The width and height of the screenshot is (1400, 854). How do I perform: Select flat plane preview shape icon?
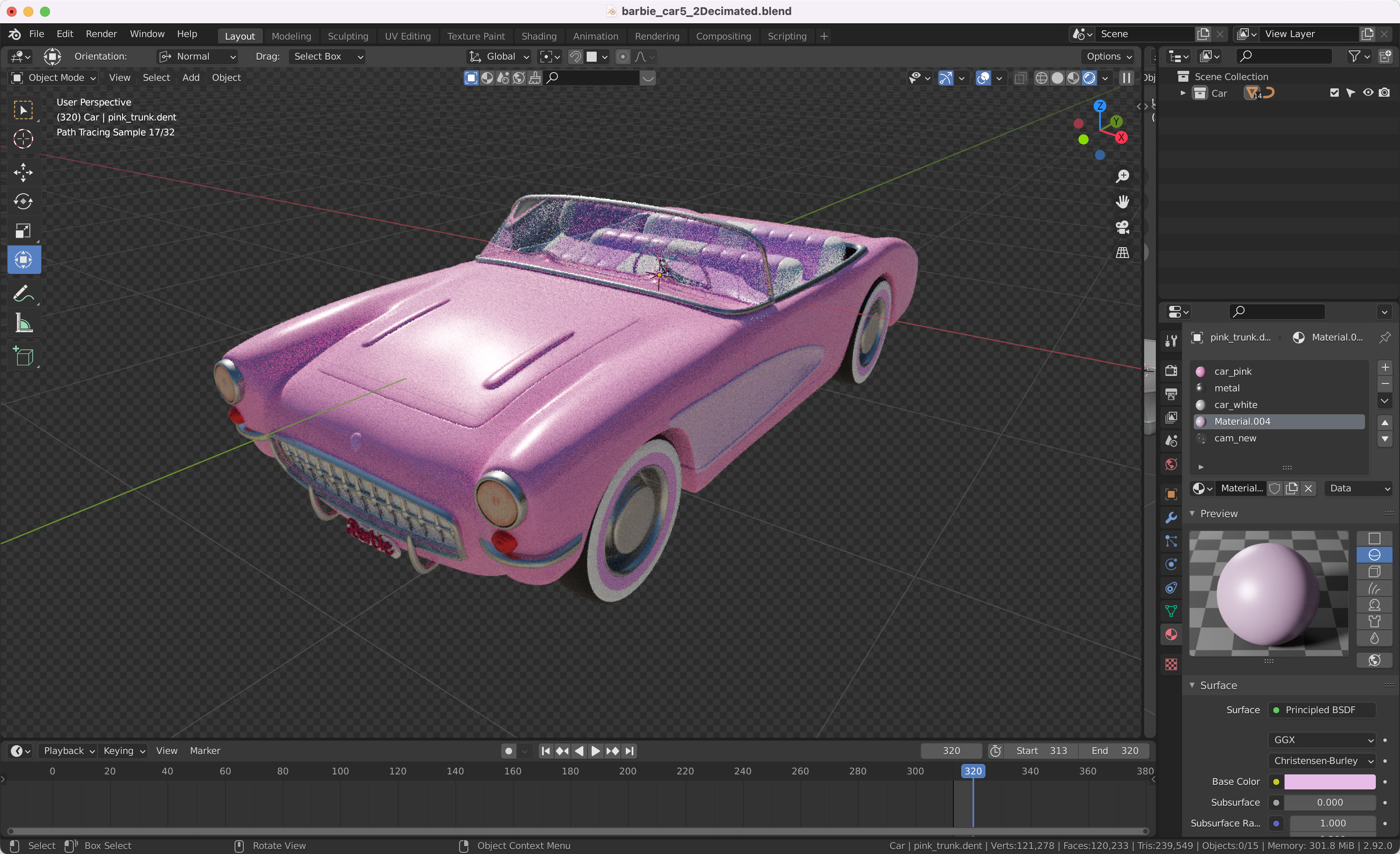(x=1374, y=538)
